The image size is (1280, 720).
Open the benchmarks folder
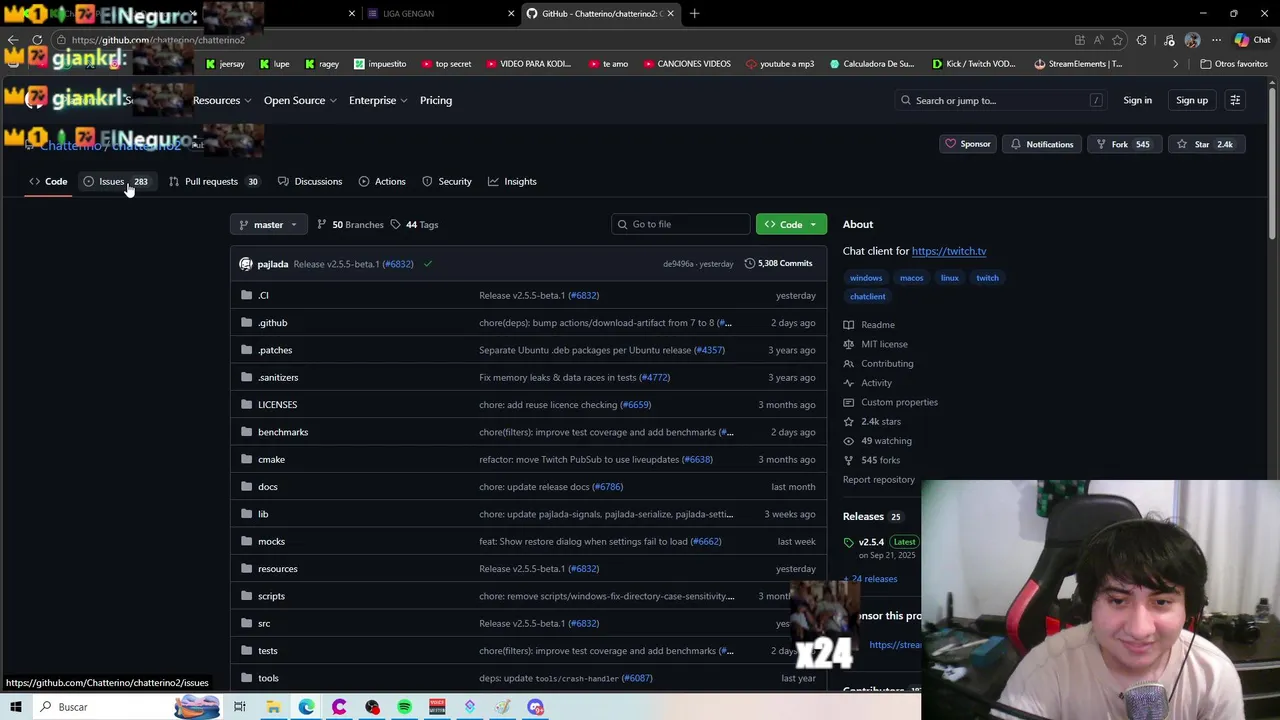[x=283, y=432]
